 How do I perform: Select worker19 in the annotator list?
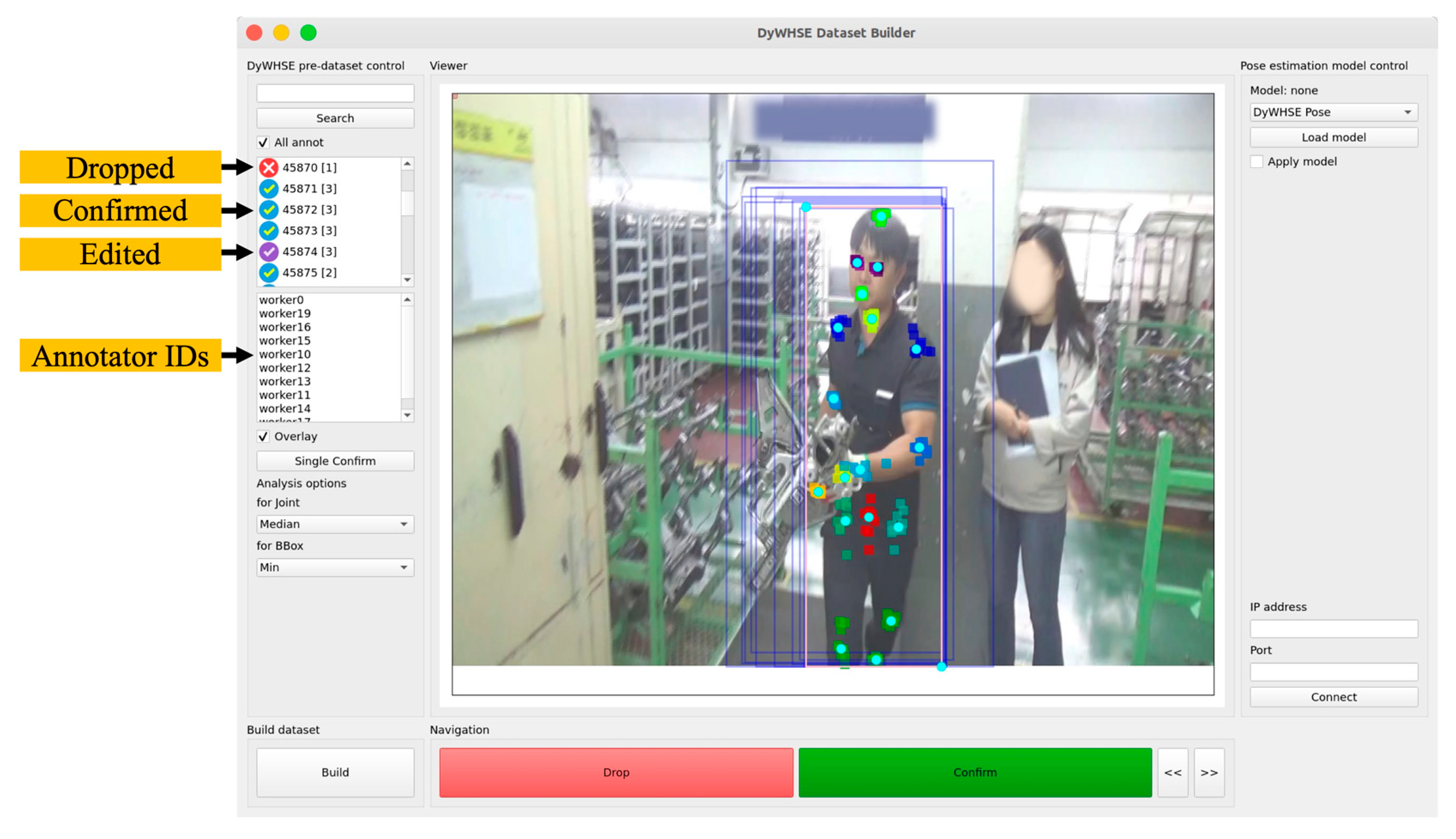pyautogui.click(x=285, y=314)
